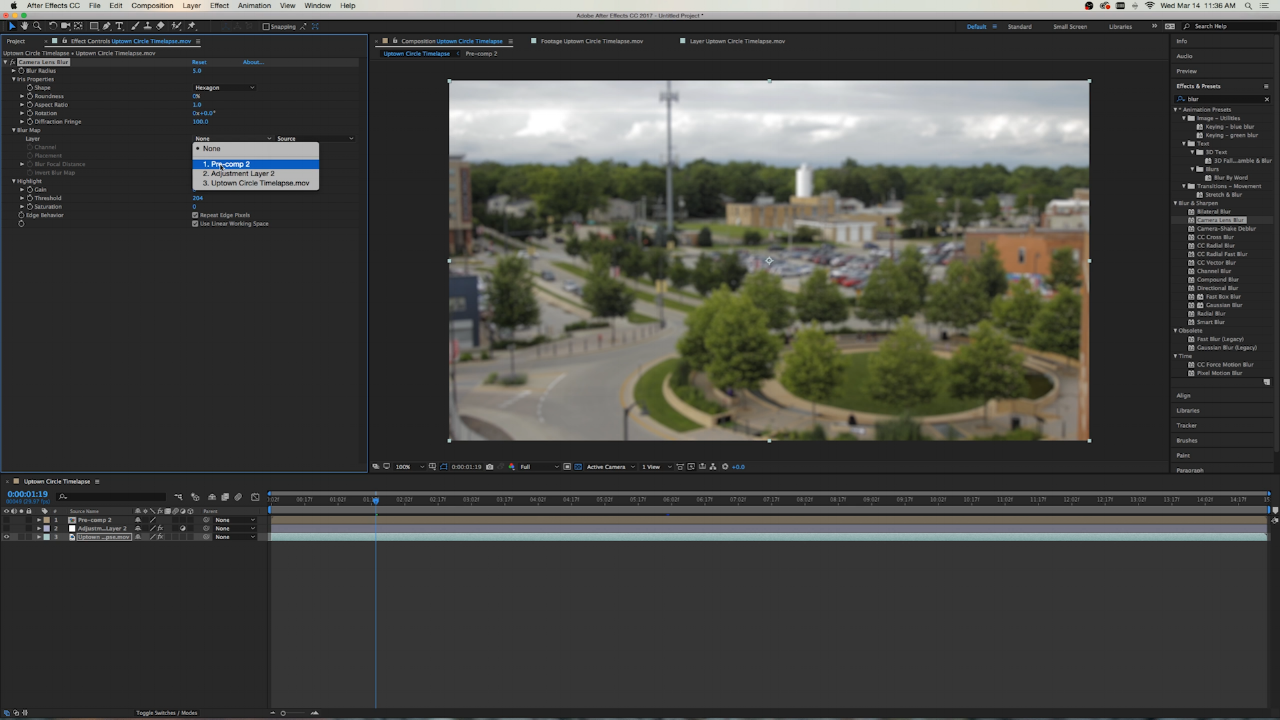Toggle the Snapping checkbox
Image resolution: width=1280 pixels, height=720 pixels.
(x=266, y=27)
